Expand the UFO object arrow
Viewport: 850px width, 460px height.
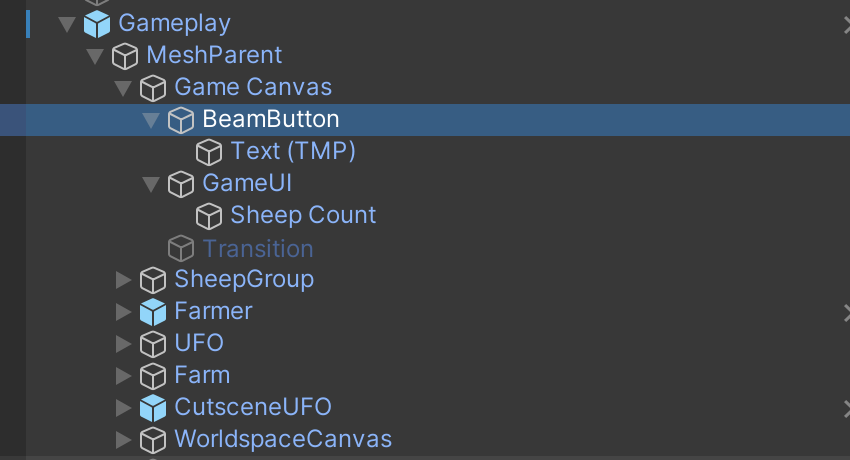click(x=123, y=344)
